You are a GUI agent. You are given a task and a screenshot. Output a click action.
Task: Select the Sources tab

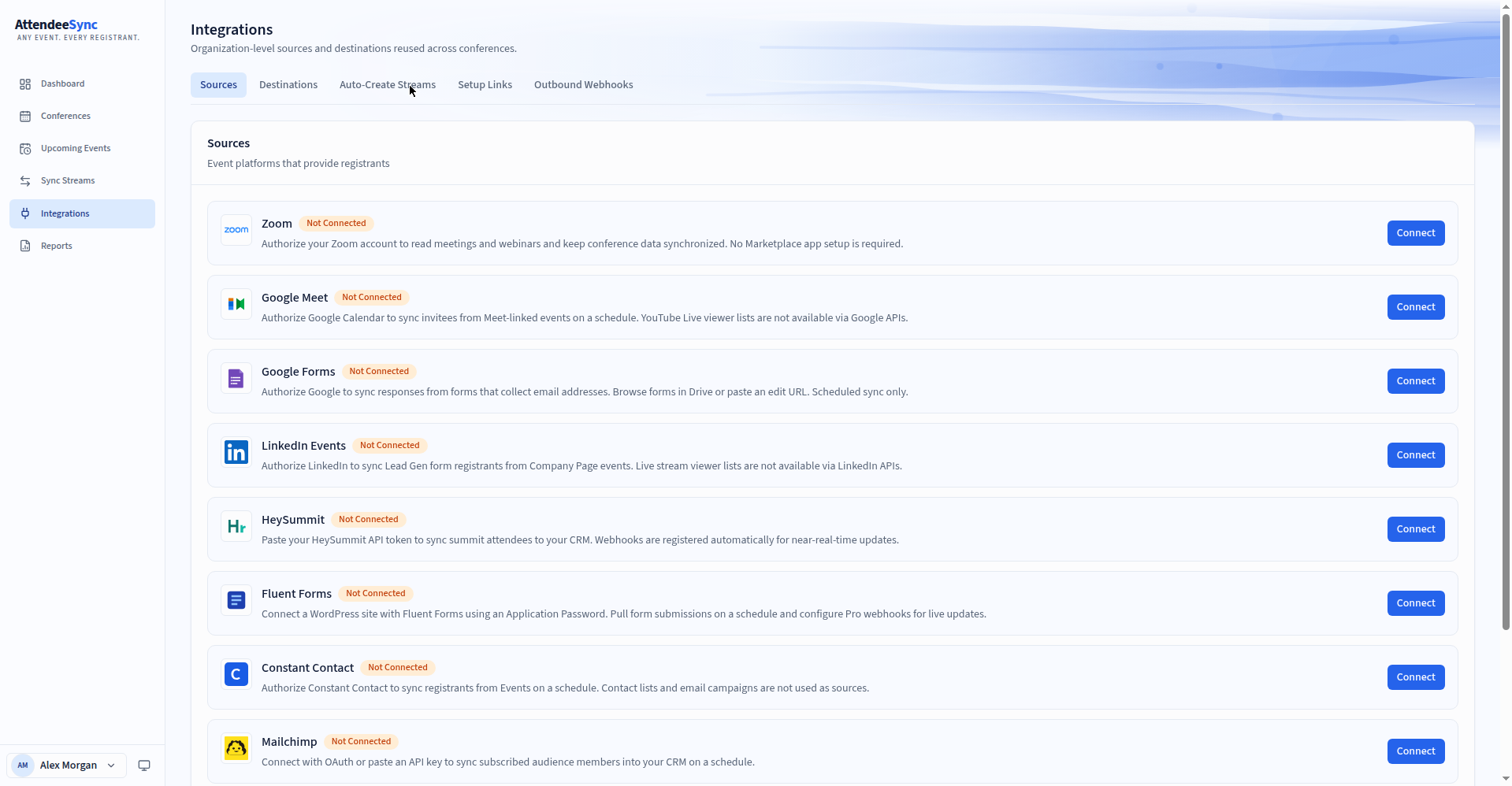(x=218, y=85)
